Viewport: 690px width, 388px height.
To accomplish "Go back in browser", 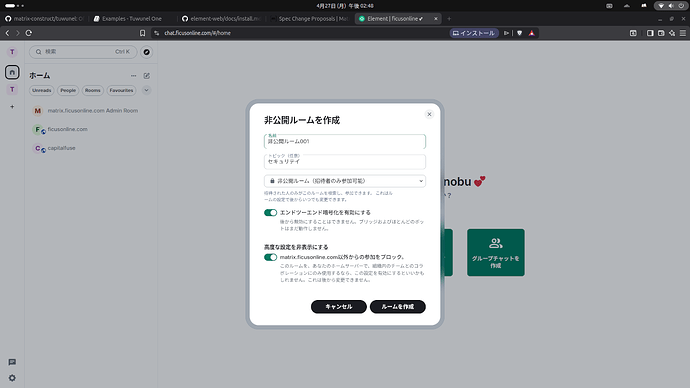I will point(7,33).
